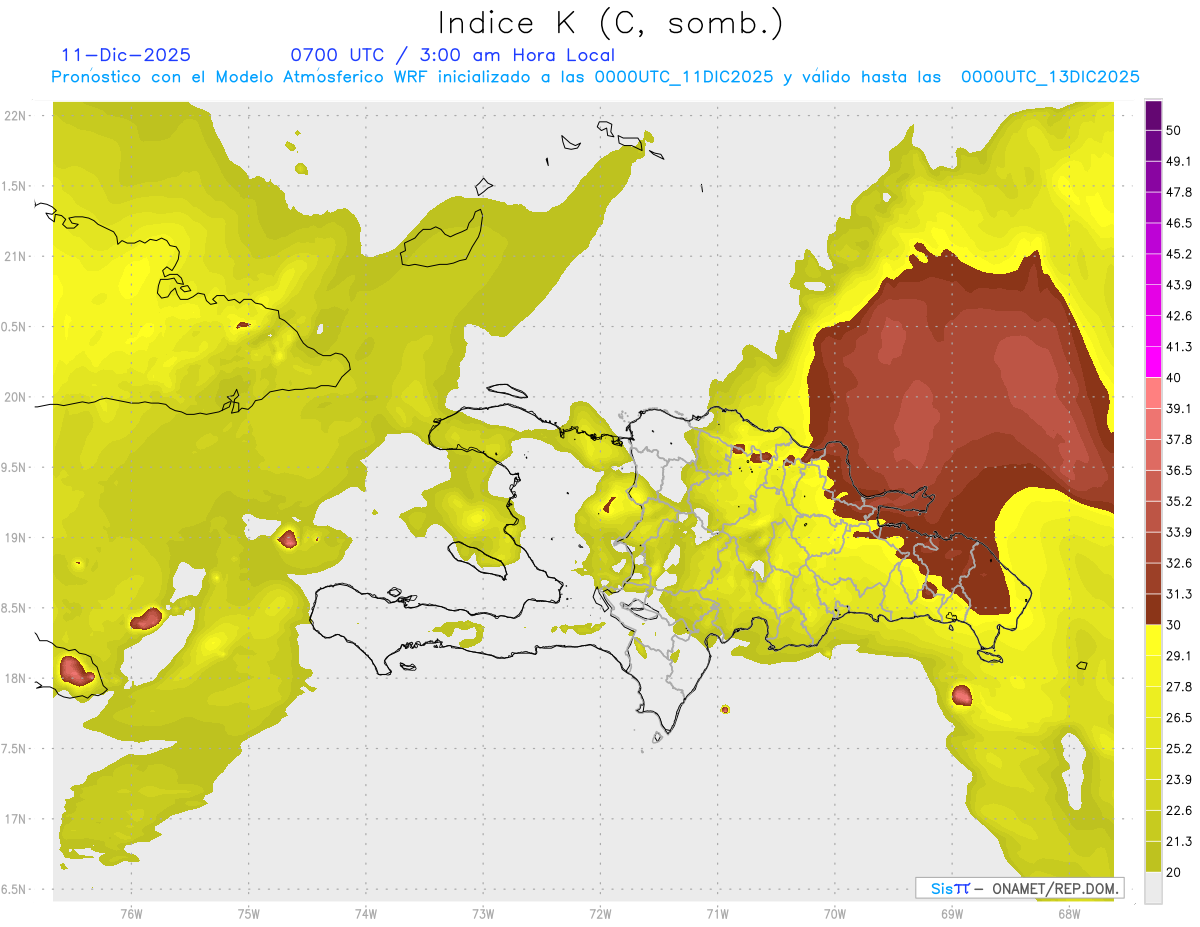This screenshot has height=927, width=1200.
Task: Click the '73W' longitude label
Action: coord(483,914)
